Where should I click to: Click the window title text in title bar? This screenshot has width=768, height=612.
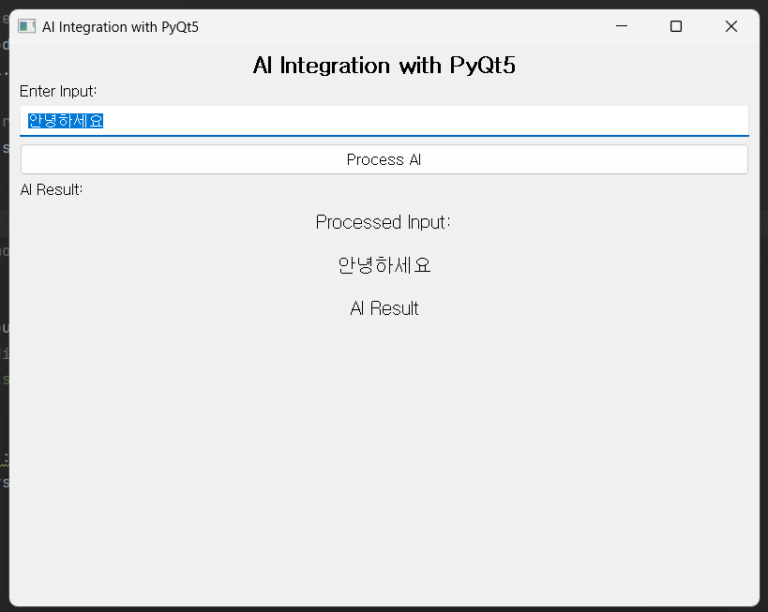pyautogui.click(x=120, y=27)
